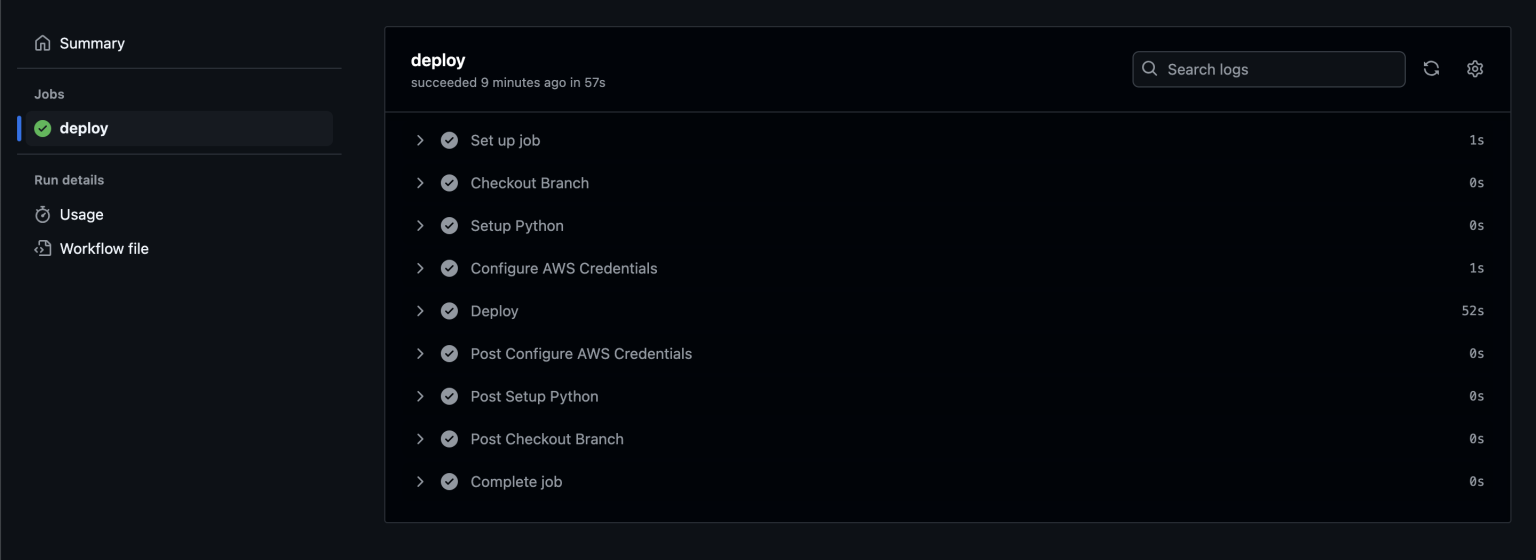The image size is (1536, 560).
Task: Click the Set up job checkmark icon
Action: [x=450, y=140]
